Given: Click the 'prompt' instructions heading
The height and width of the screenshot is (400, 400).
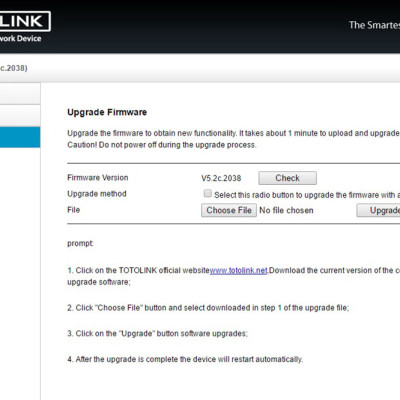Looking at the screenshot, I should 80,244.
